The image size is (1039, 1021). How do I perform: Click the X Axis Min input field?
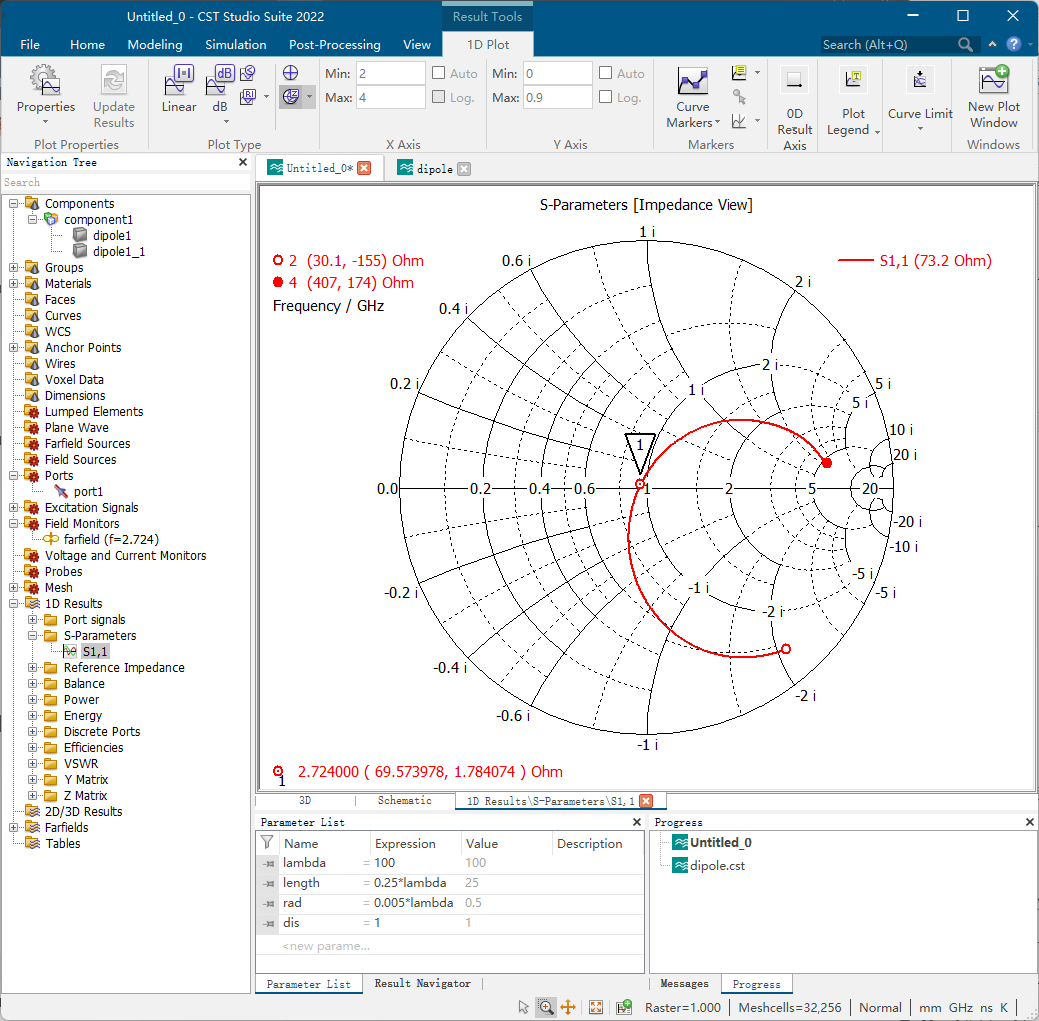391,73
